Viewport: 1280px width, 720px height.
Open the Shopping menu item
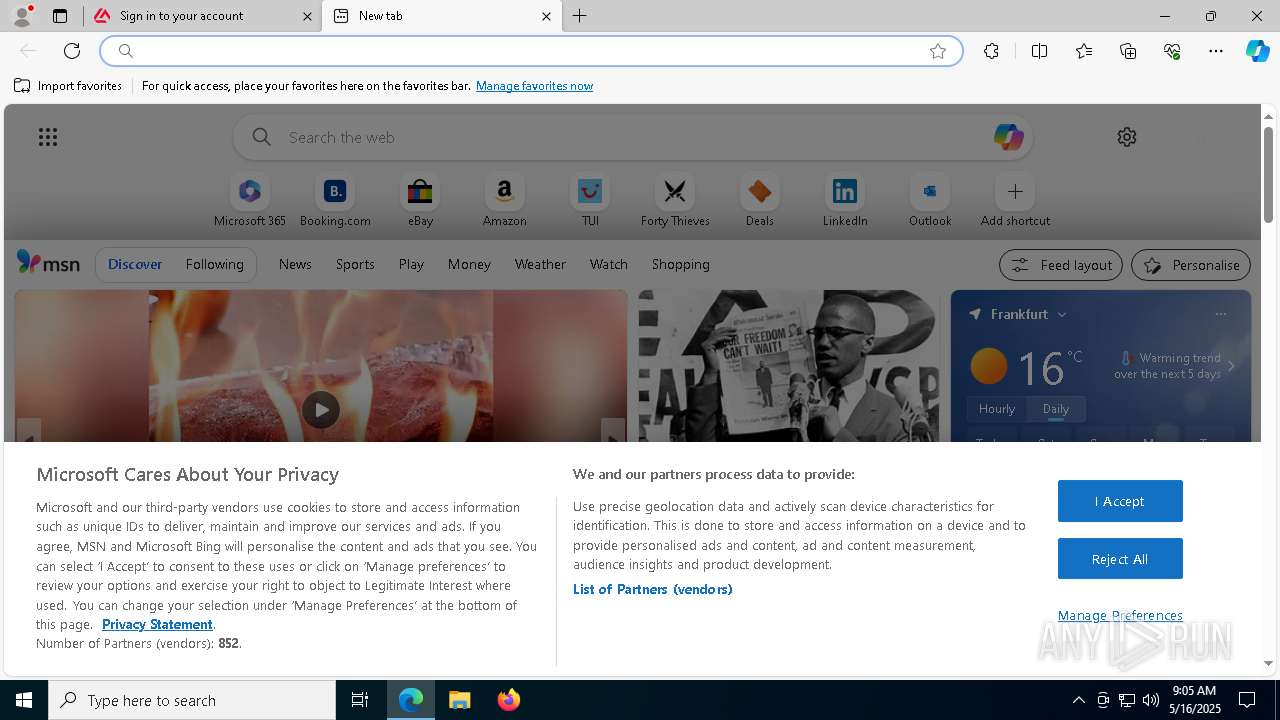pos(681,264)
